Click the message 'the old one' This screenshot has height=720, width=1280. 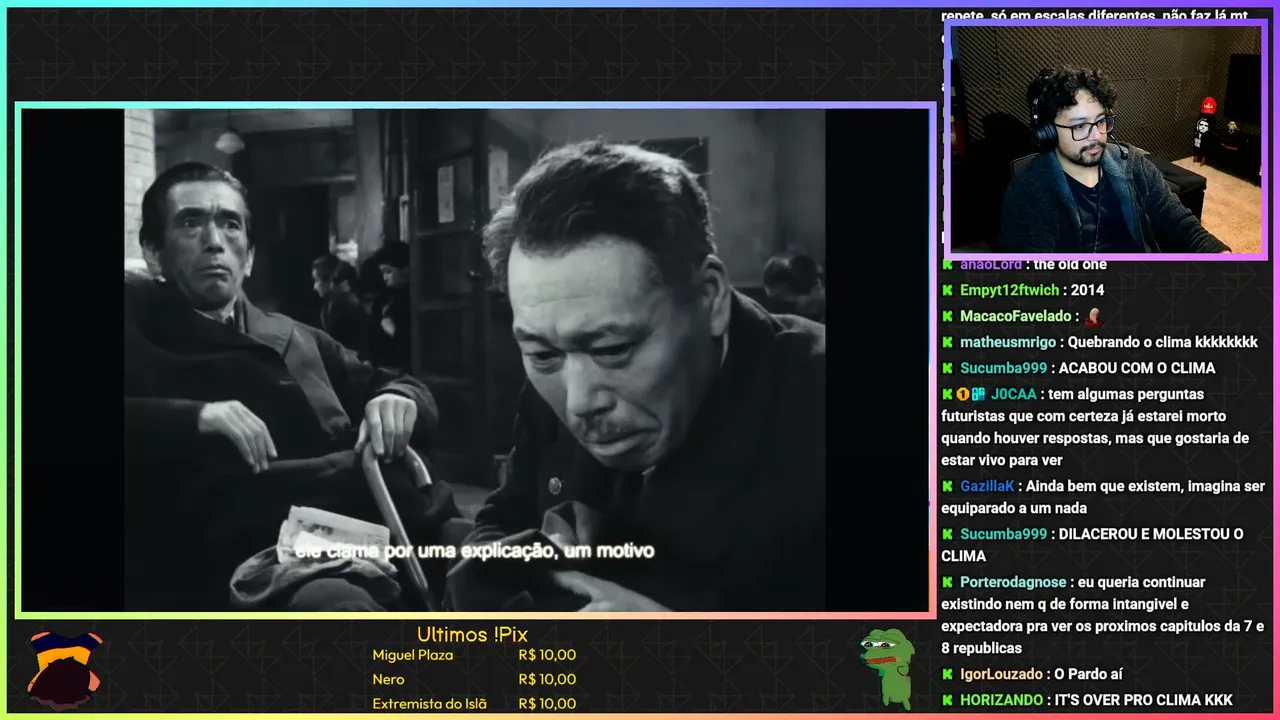pyautogui.click(x=1069, y=264)
